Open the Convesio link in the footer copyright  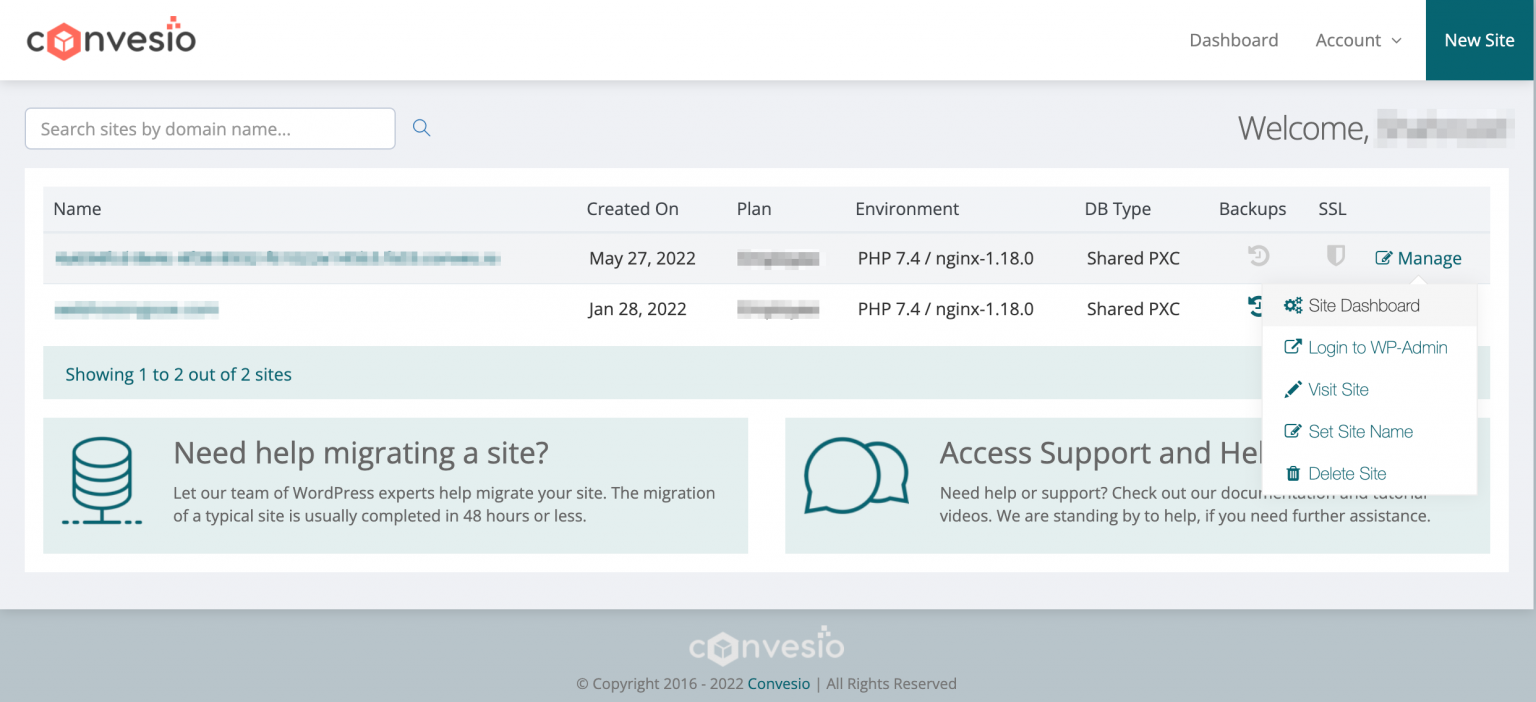(779, 683)
